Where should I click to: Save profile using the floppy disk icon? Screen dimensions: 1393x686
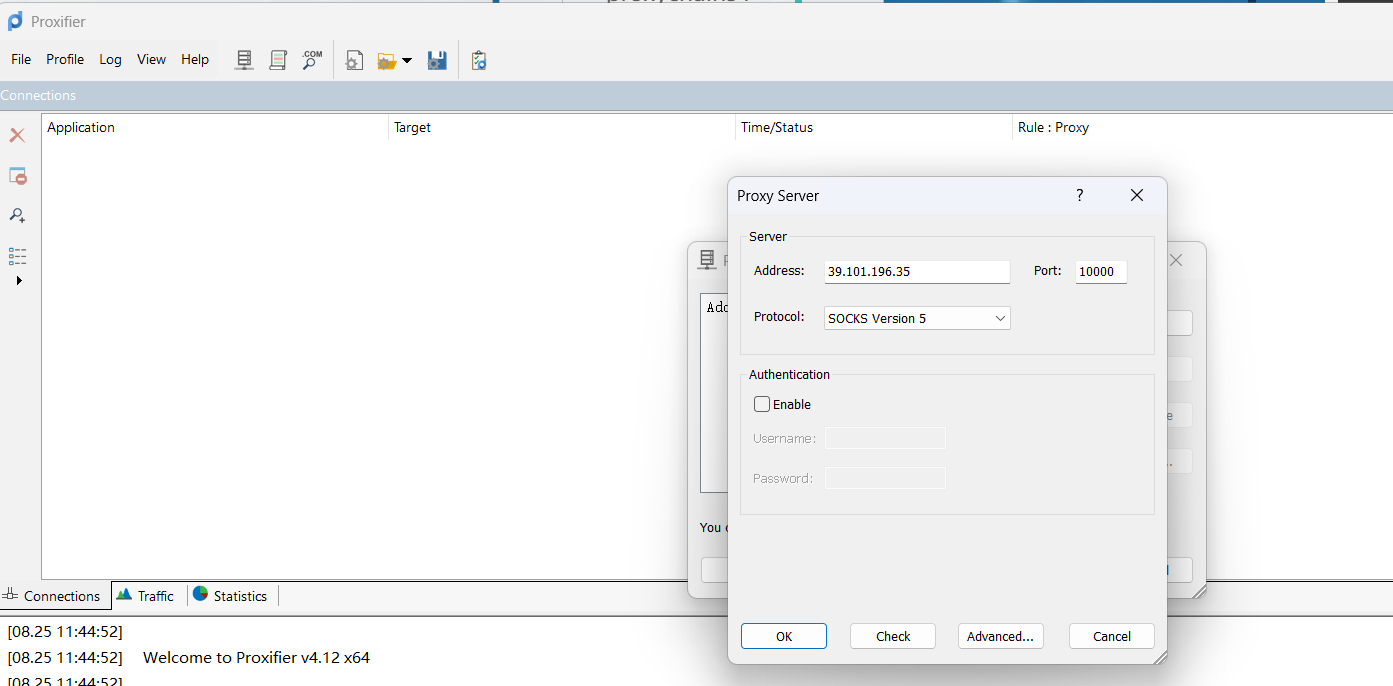tap(437, 61)
